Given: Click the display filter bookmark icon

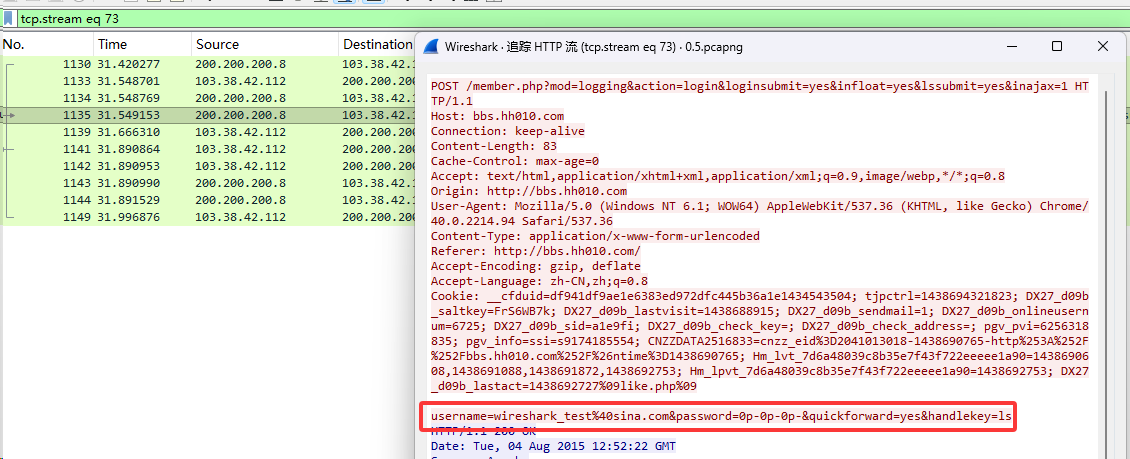Looking at the screenshot, I should tap(8, 17).
